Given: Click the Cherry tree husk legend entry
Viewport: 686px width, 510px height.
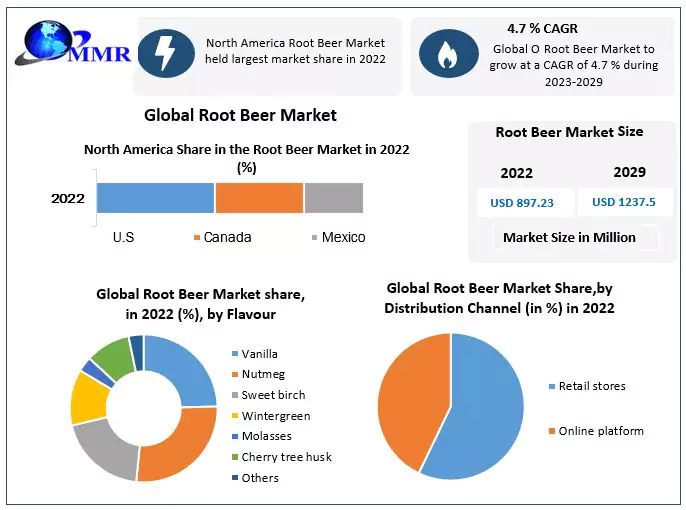Looking at the screenshot, I should pyautogui.click(x=286, y=457).
